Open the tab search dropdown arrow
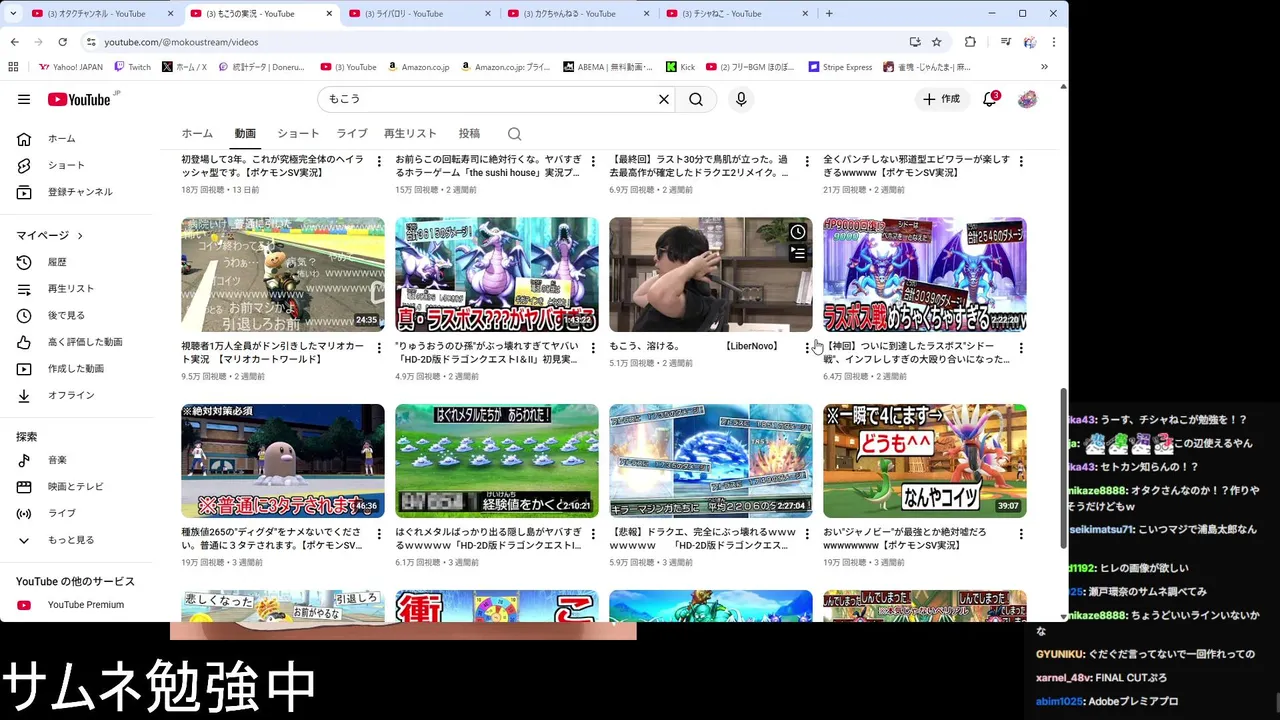The width and height of the screenshot is (1280, 720). tap(13, 14)
